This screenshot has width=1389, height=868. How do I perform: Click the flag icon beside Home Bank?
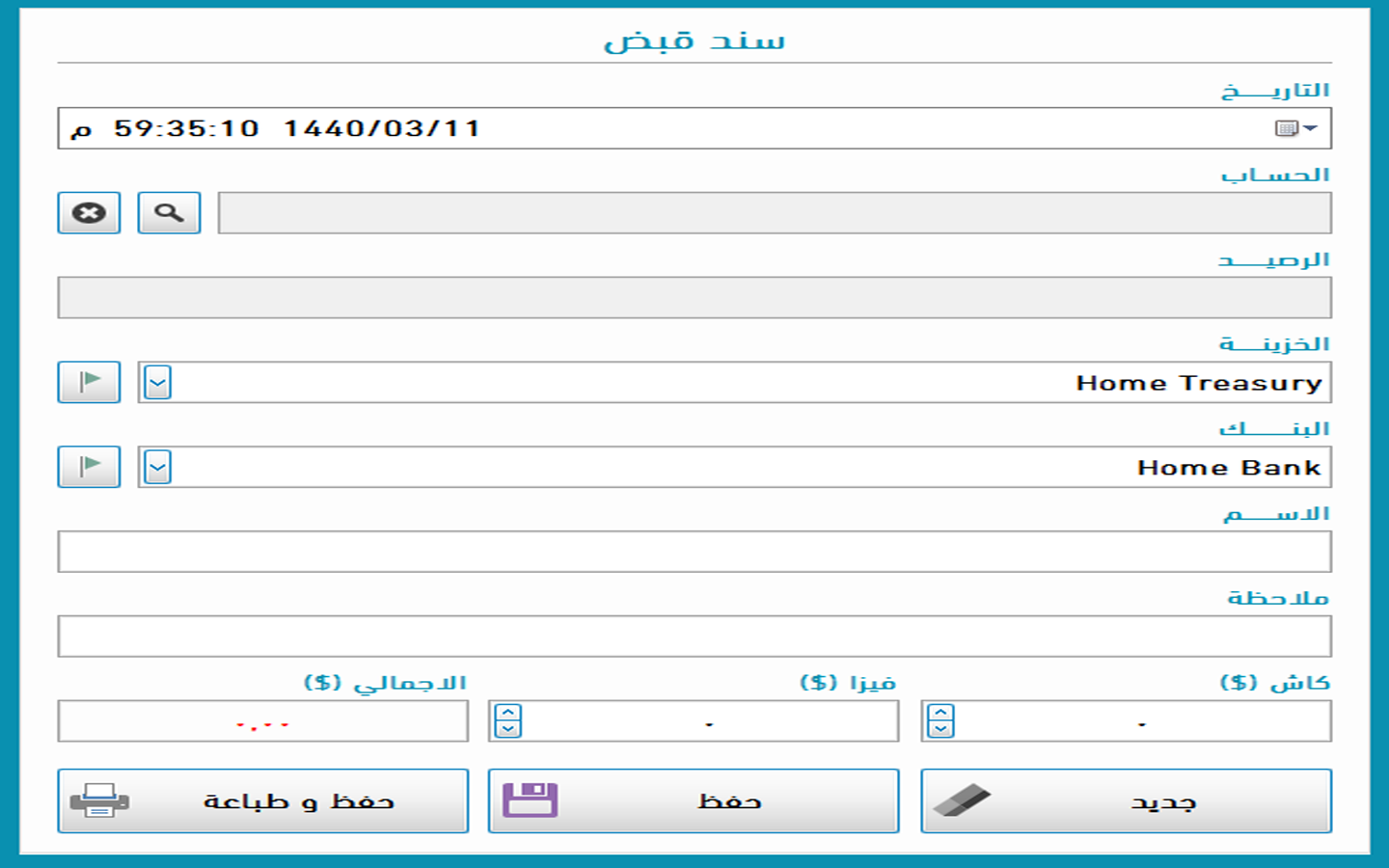click(89, 467)
